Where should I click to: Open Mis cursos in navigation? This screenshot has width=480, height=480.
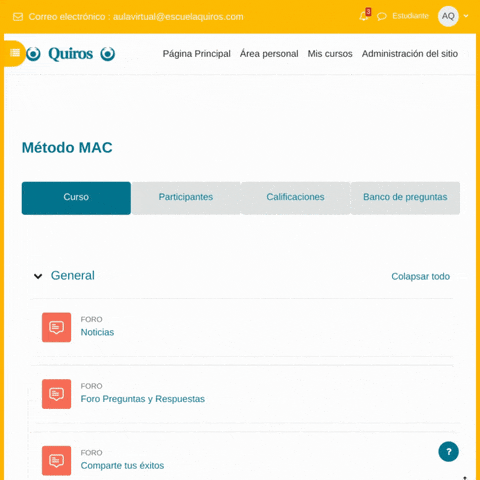pyautogui.click(x=330, y=54)
